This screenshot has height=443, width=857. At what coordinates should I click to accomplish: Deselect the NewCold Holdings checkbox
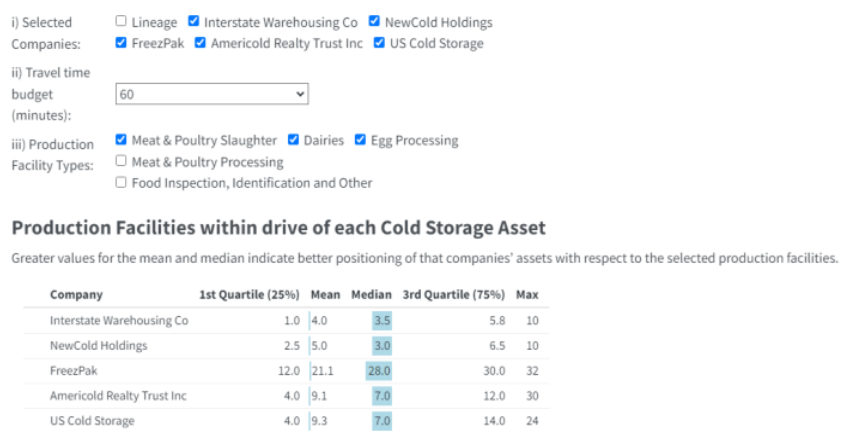point(374,21)
